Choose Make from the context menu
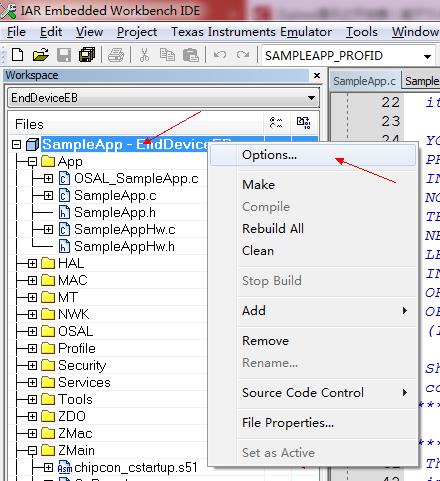Viewport: 440px width, 481px height. click(313, 185)
